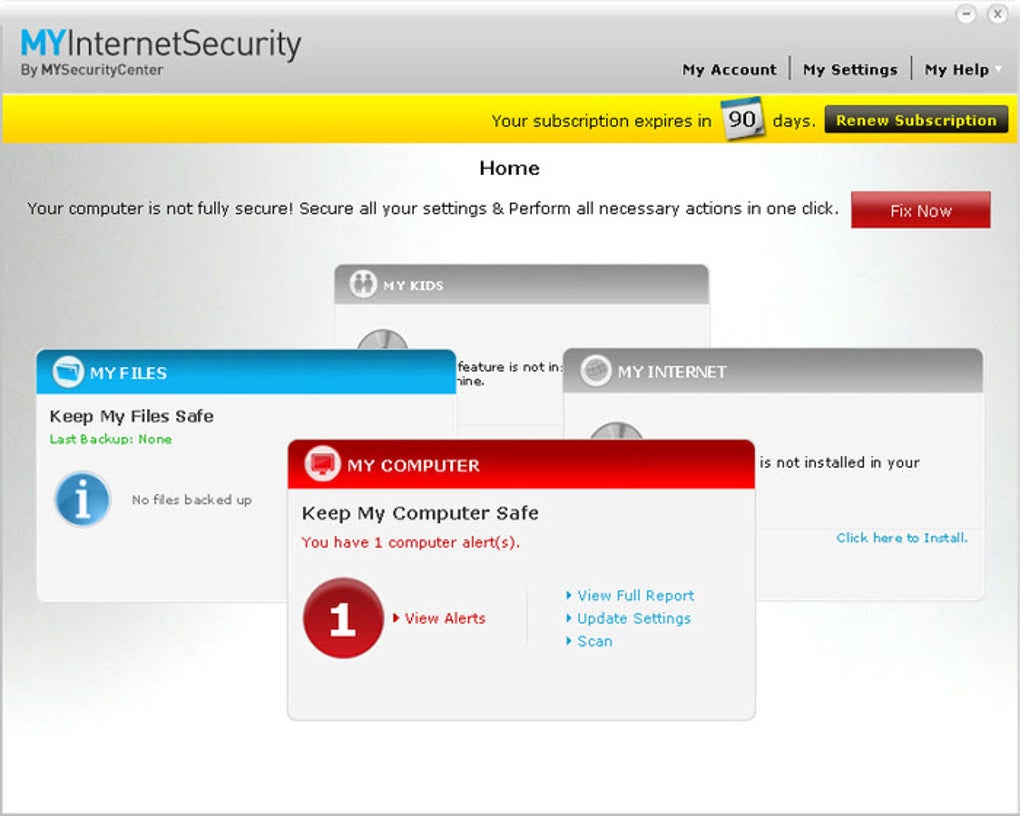1020x816 pixels.
Task: Click 'Keep My Computer Safe' heading
Action: pos(420,513)
